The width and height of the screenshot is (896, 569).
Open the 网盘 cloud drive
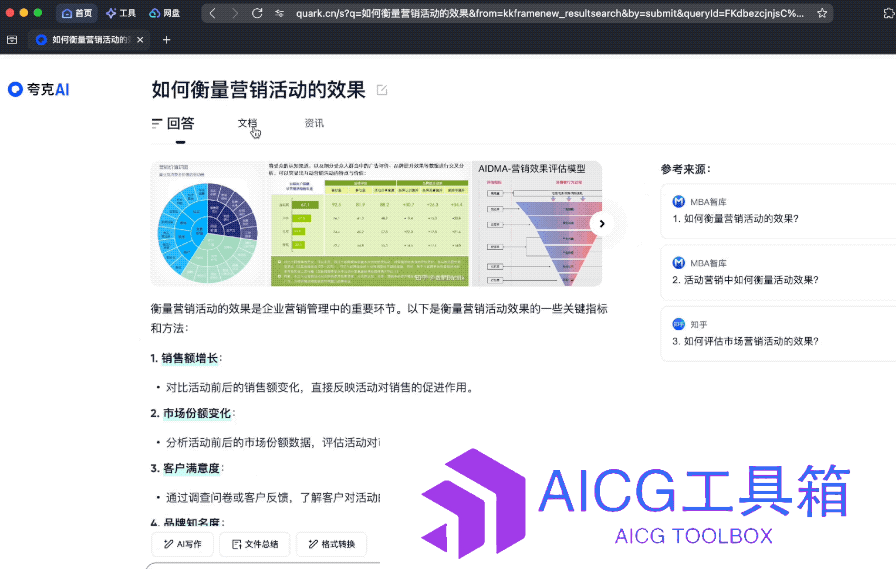pos(165,13)
